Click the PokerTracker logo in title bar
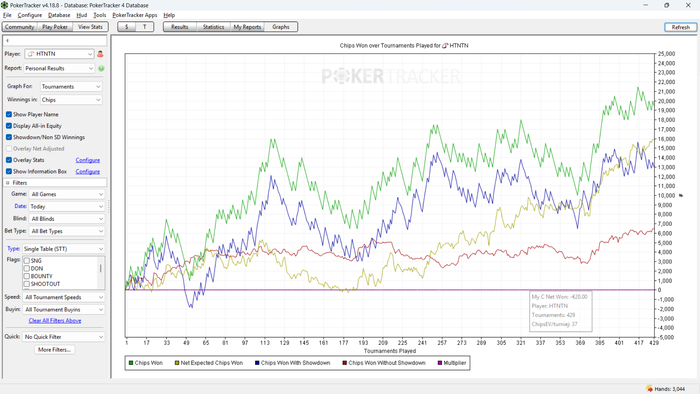The width and height of the screenshot is (700, 394). (4, 5)
